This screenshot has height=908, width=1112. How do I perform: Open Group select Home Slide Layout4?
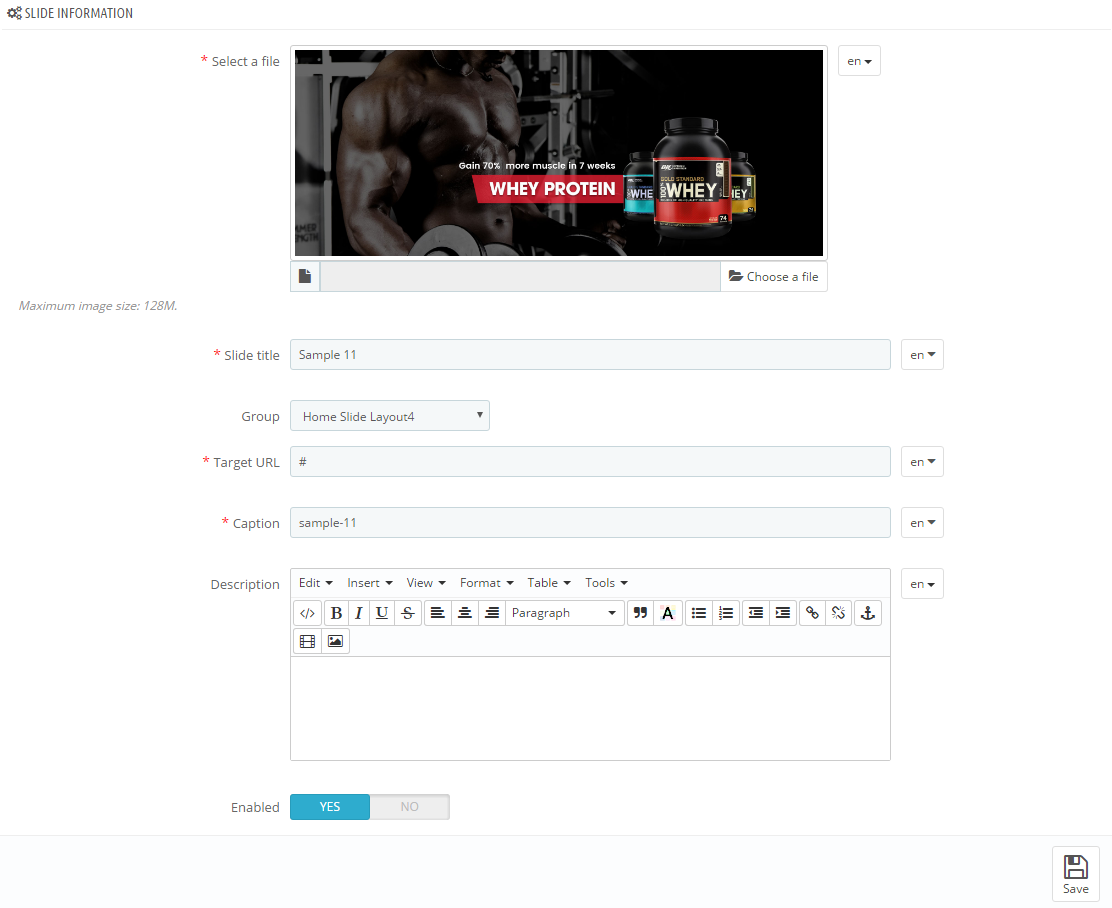point(389,416)
